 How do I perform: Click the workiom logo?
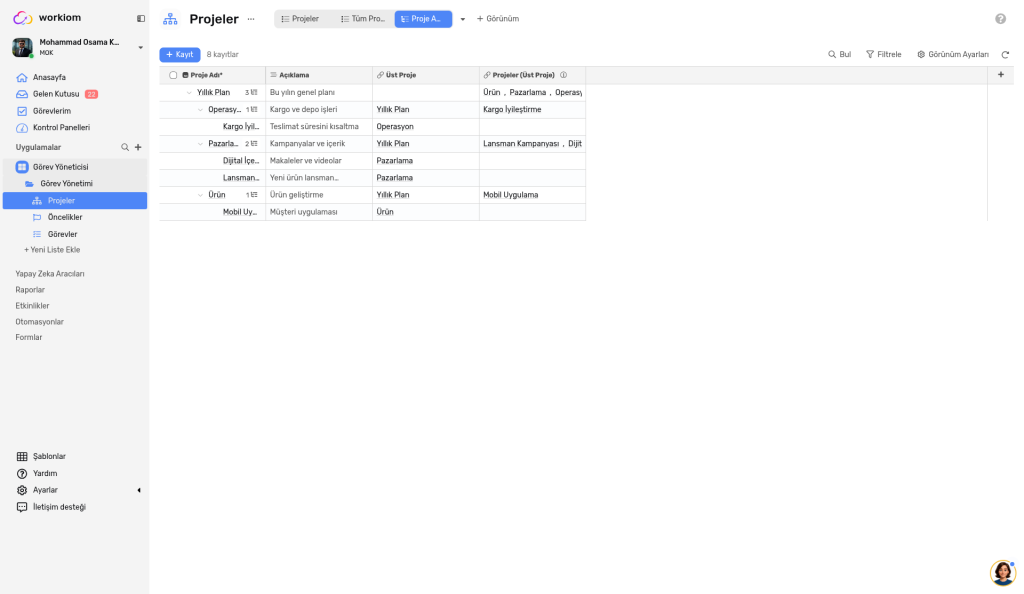pyautogui.click(x=47, y=18)
